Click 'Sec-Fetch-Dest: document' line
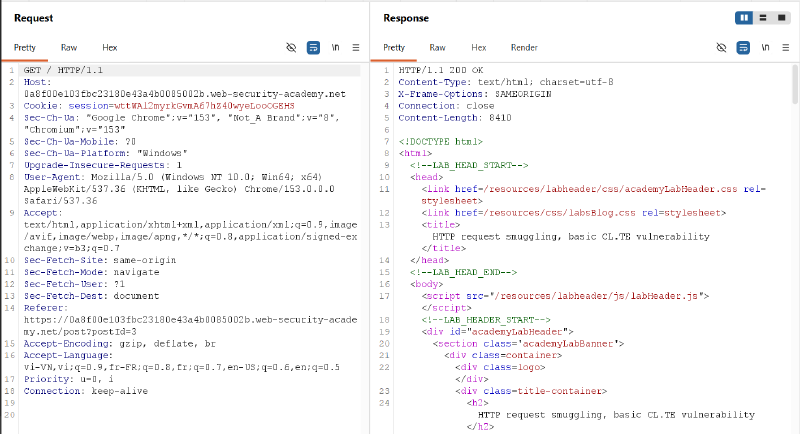The height and width of the screenshot is (434, 800). [x=91, y=296]
